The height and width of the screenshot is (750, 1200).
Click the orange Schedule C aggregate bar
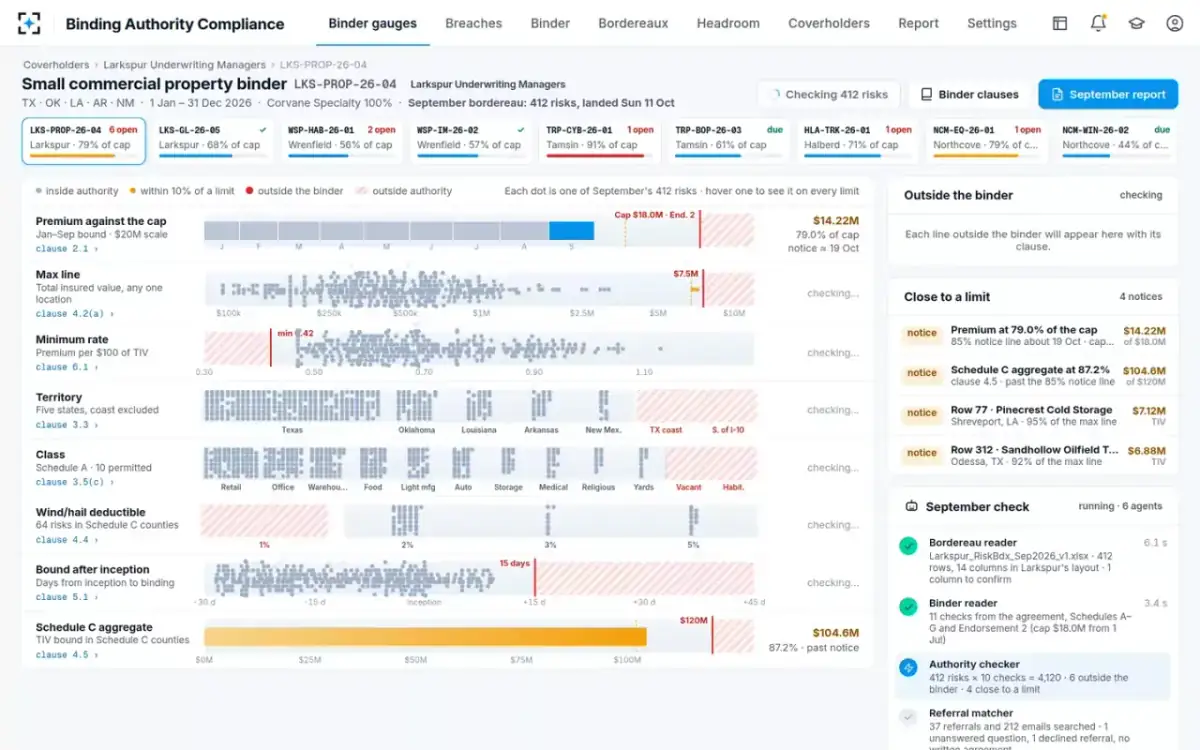(x=425, y=636)
